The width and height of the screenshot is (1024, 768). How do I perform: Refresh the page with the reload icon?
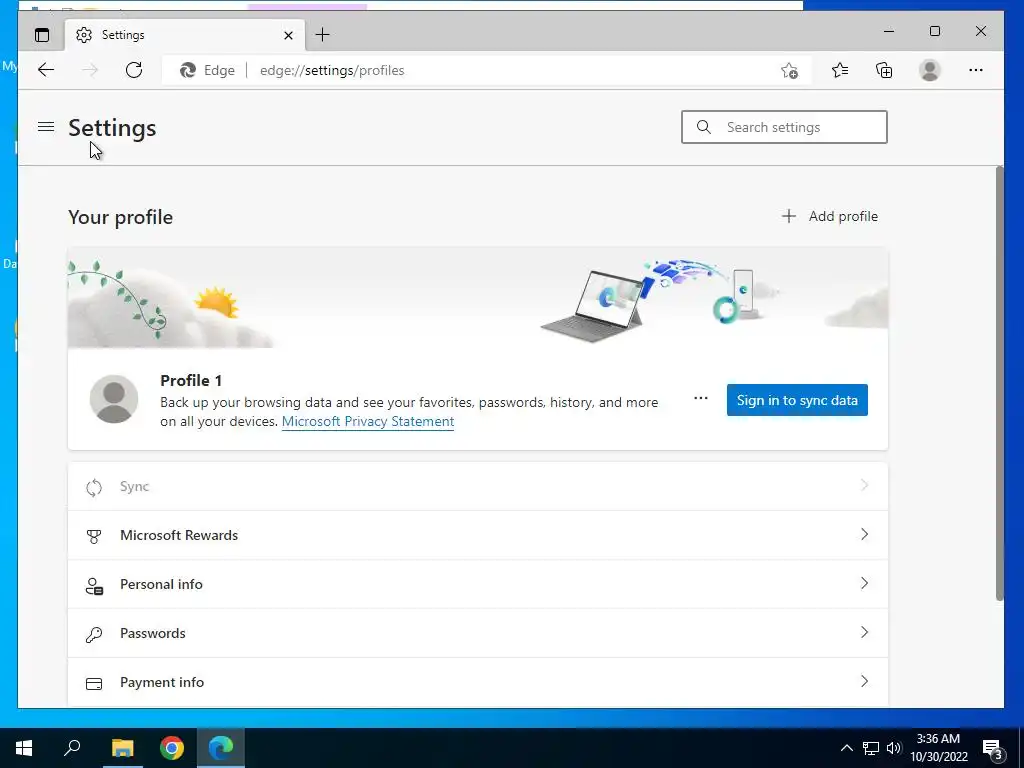(x=134, y=70)
